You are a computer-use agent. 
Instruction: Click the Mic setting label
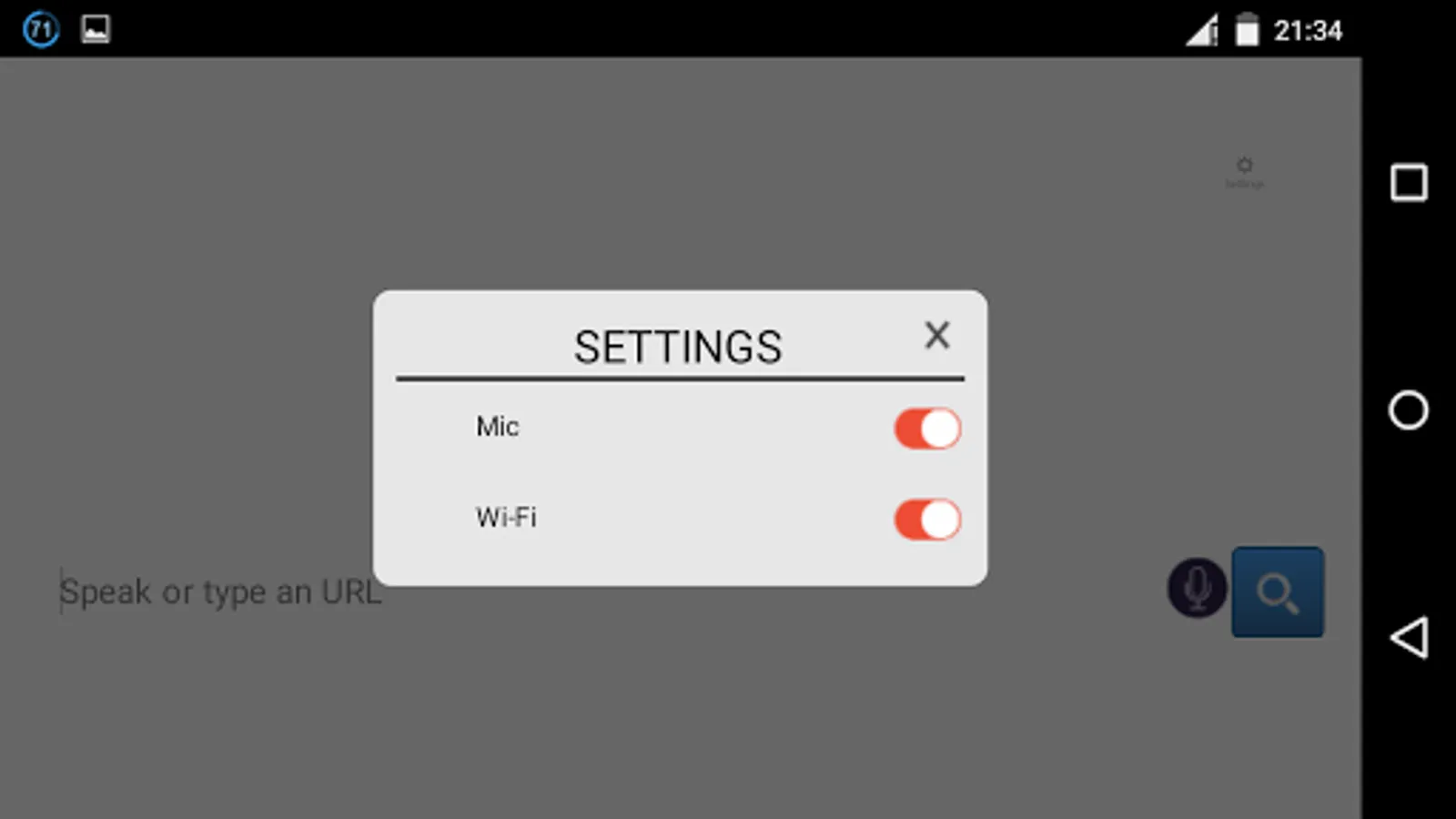coord(497,427)
